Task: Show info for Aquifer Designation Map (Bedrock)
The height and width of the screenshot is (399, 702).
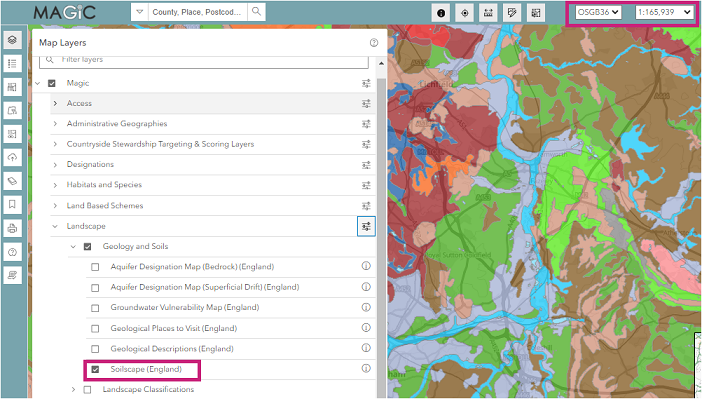Action: pyautogui.click(x=366, y=266)
